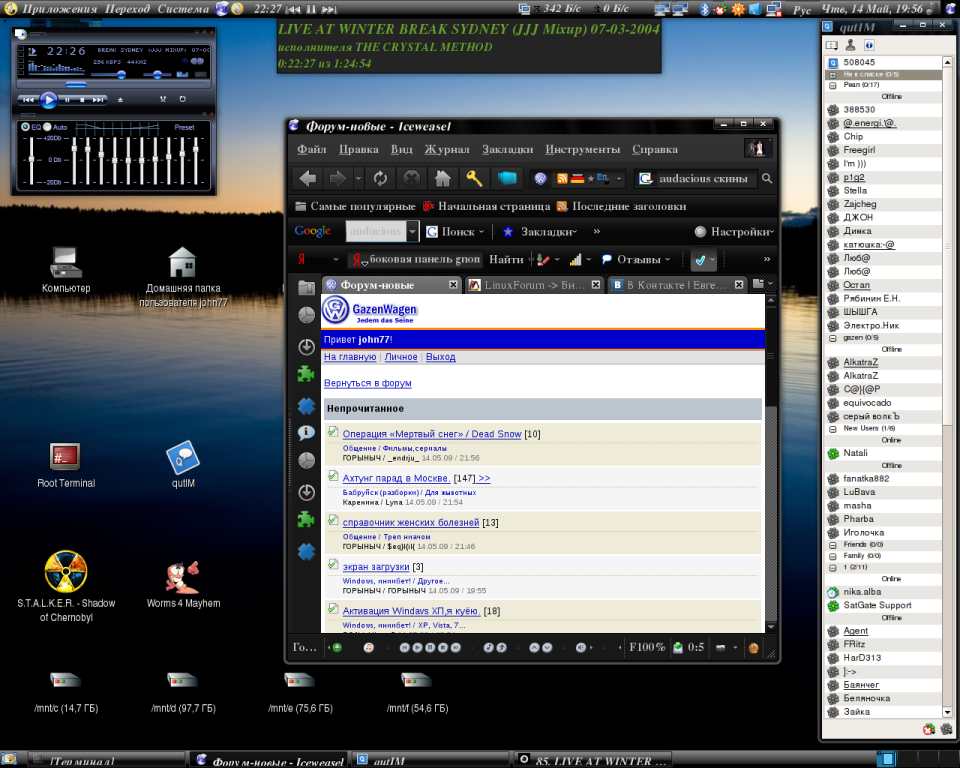Screen dimensions: 960x768
Task: Open the Компьютер desktop icon
Action: coord(66,262)
